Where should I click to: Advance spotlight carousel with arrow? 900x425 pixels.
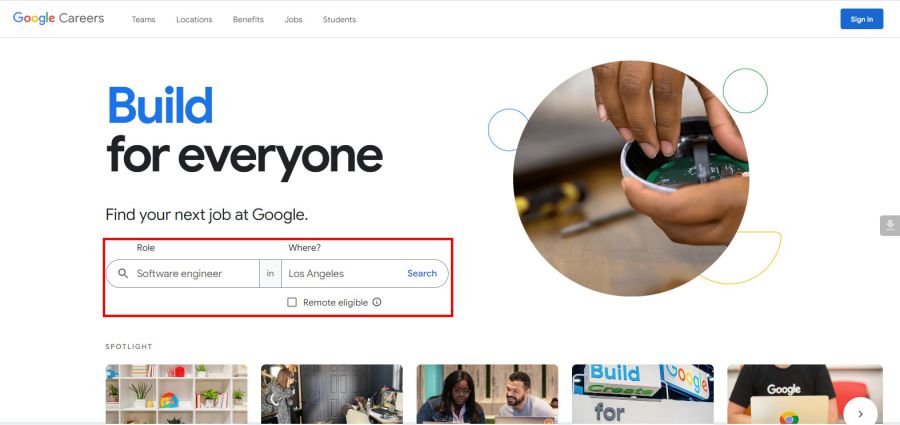coord(860,413)
